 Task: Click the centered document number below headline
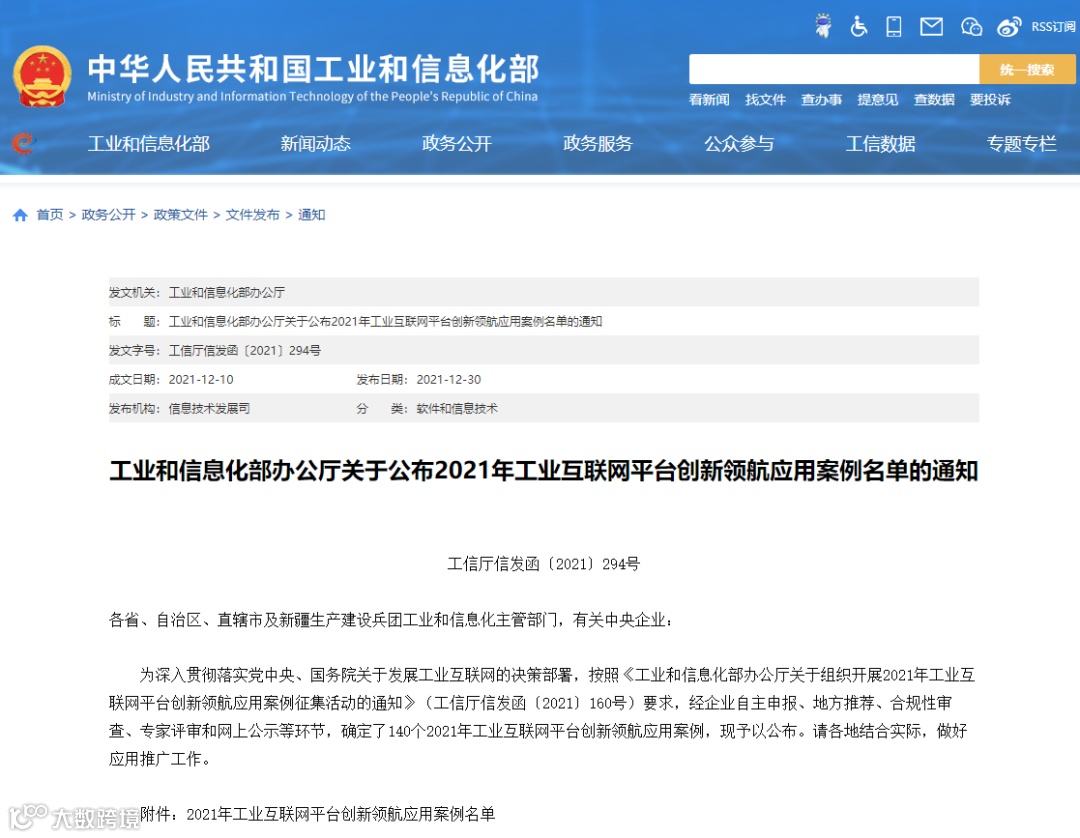click(x=543, y=564)
